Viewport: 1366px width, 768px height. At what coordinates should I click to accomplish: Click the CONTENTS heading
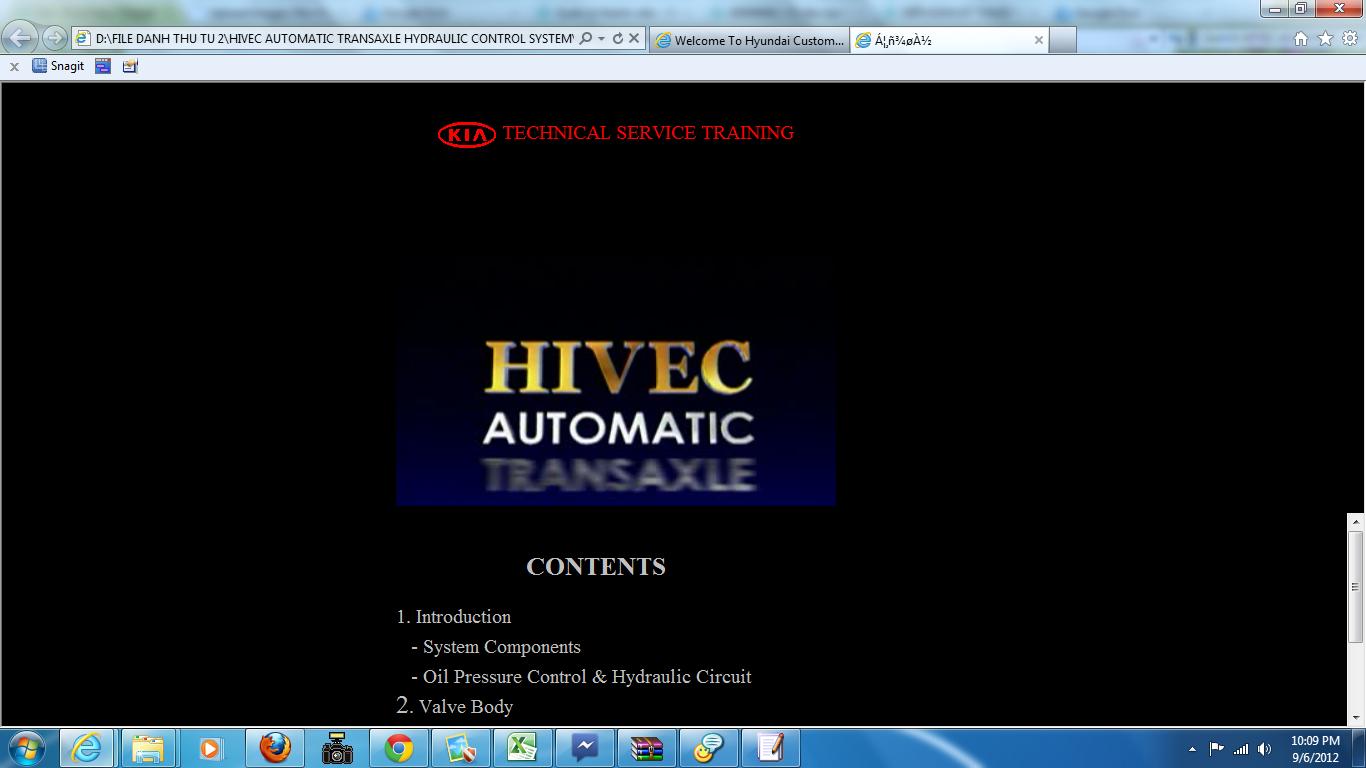coord(596,566)
